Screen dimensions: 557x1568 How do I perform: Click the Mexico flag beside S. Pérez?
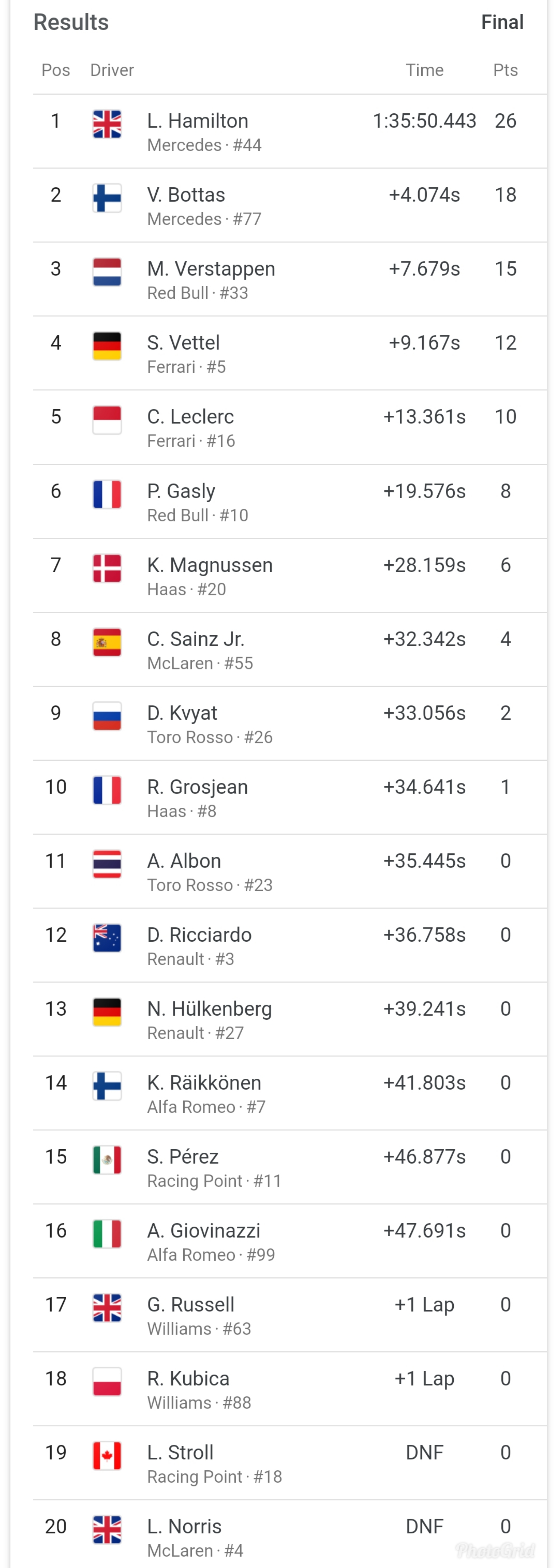pos(107,1160)
